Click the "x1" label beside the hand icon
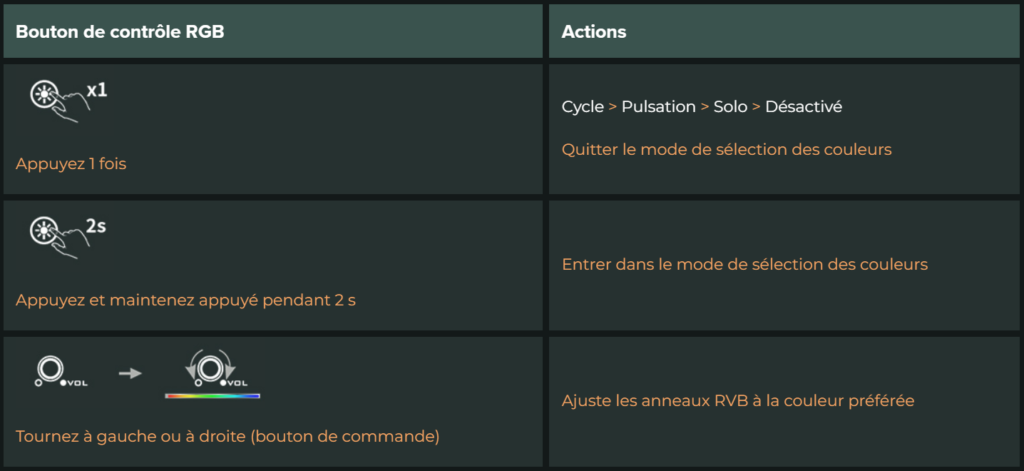The height and width of the screenshot is (471, 1024). (x=97, y=90)
